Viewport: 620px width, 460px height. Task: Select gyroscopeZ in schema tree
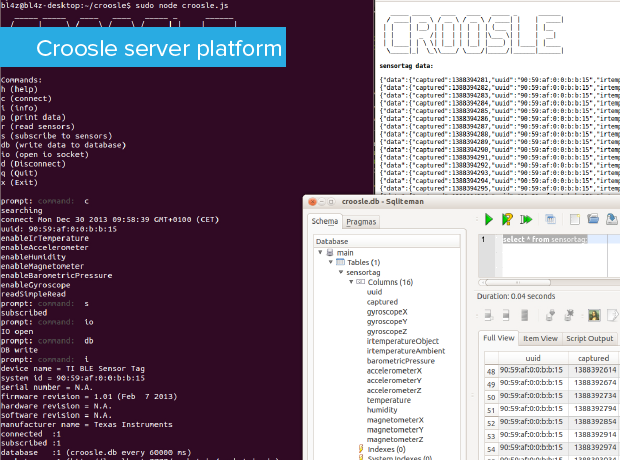(x=387, y=331)
